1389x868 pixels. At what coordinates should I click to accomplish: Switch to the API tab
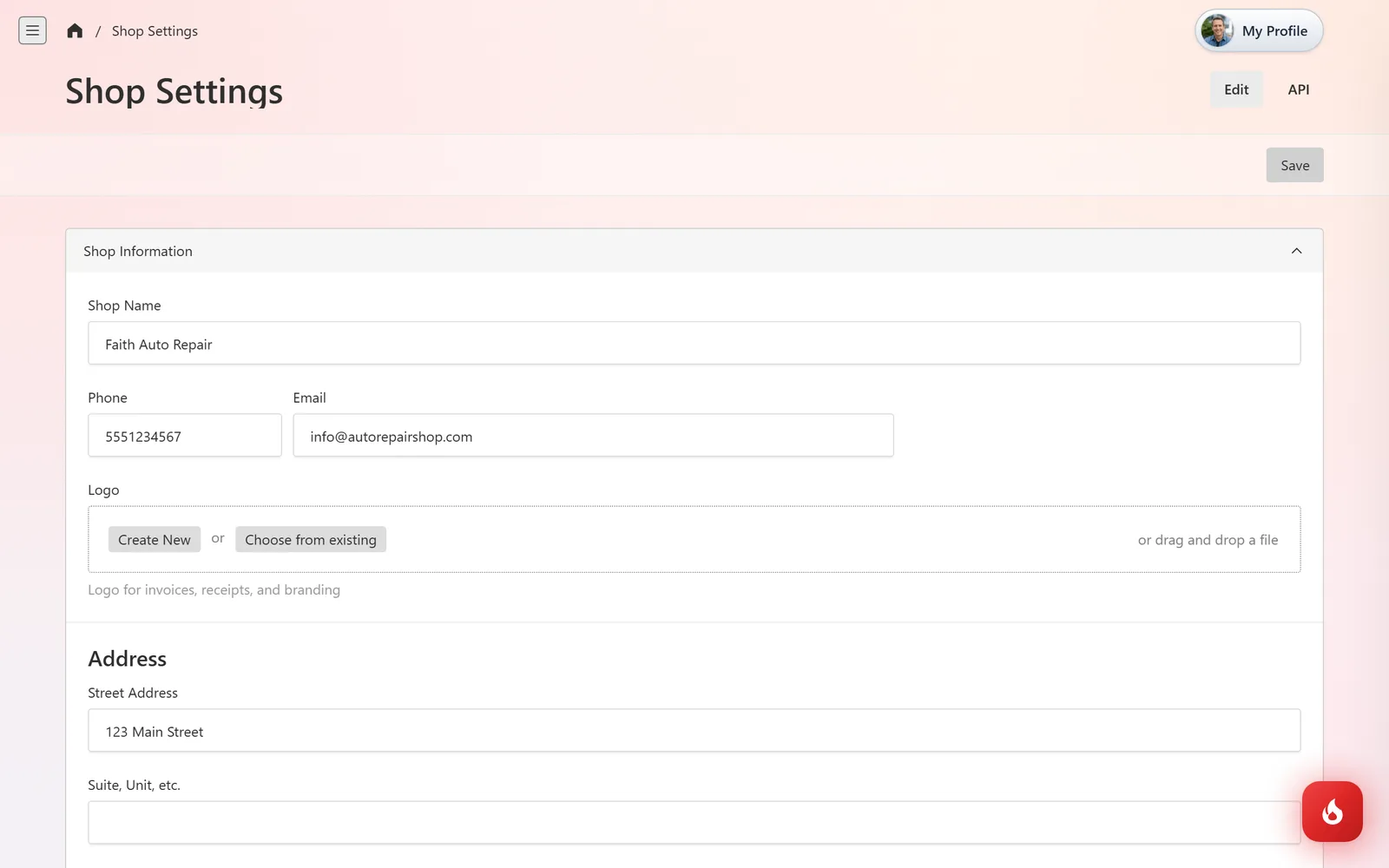[x=1299, y=89]
